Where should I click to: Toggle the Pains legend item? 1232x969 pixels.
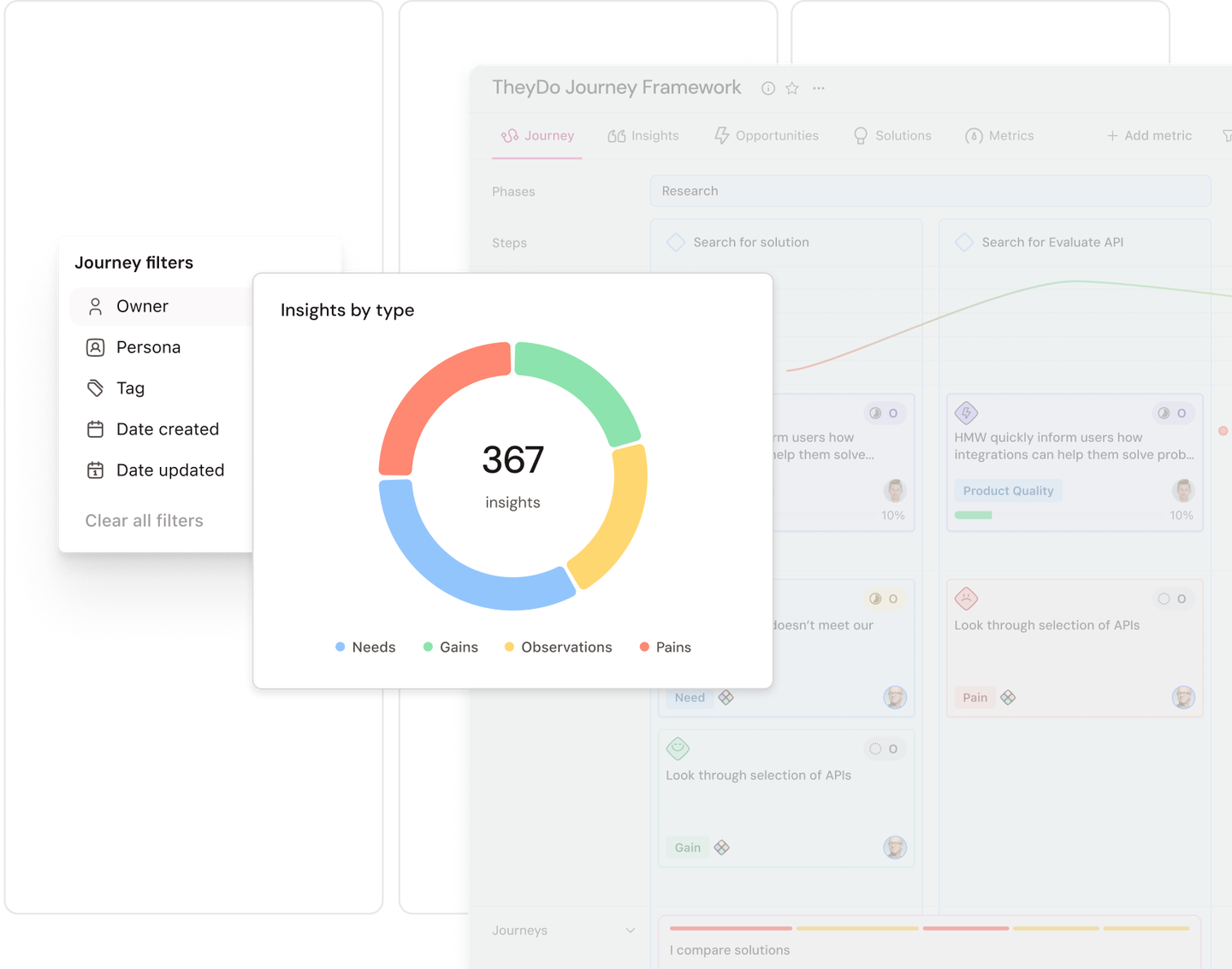coord(665,647)
